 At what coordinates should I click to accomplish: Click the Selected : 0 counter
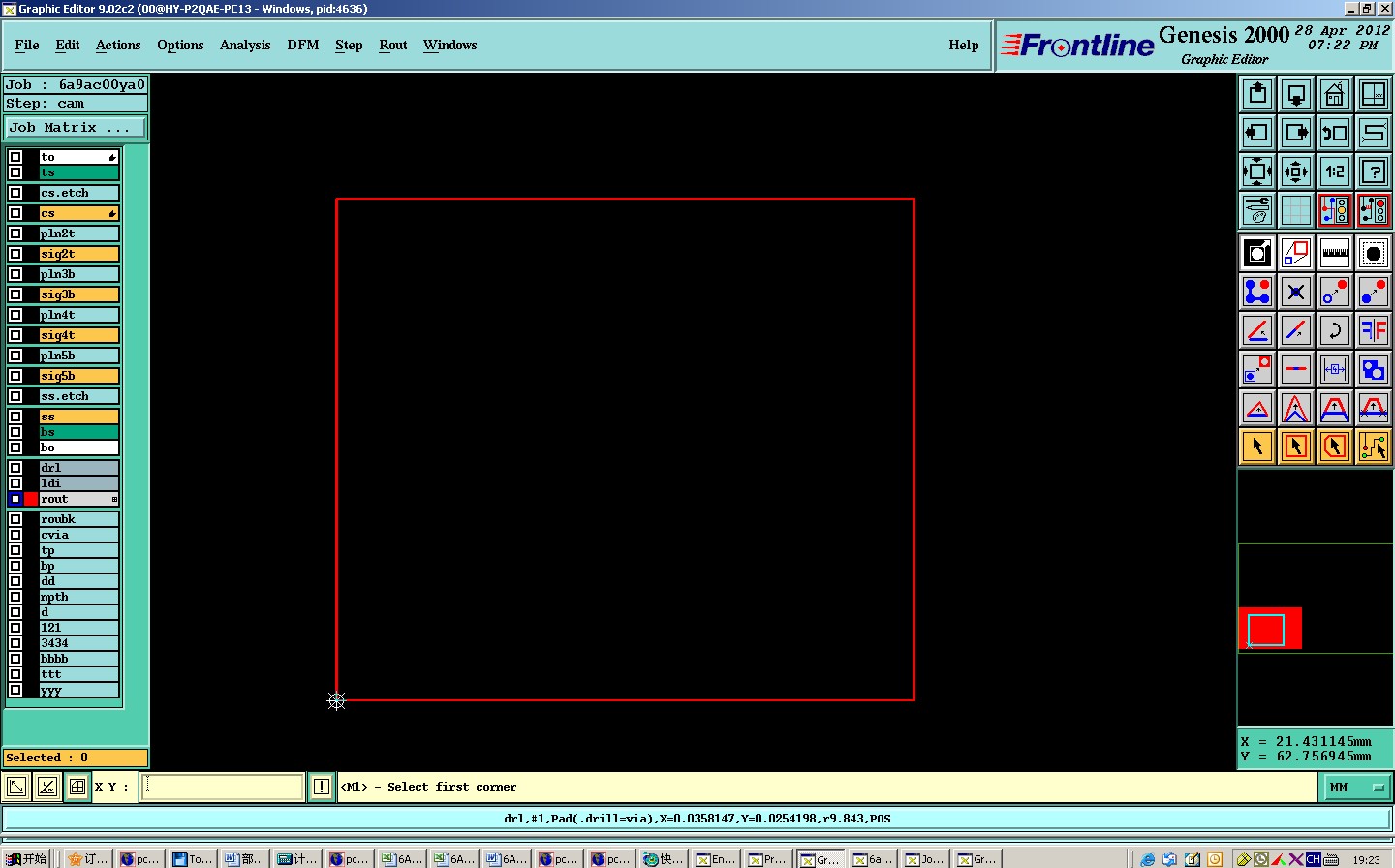76,758
